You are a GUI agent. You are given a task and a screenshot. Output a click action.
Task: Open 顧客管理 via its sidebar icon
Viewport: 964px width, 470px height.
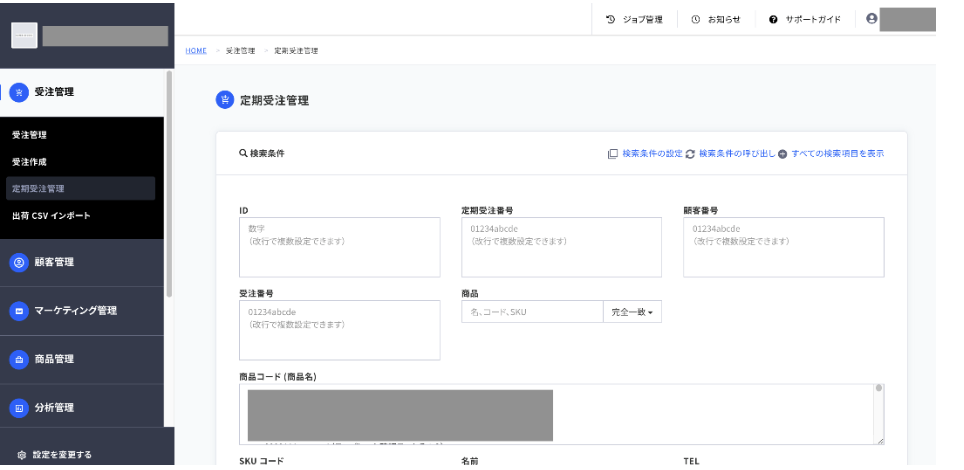[19, 263]
